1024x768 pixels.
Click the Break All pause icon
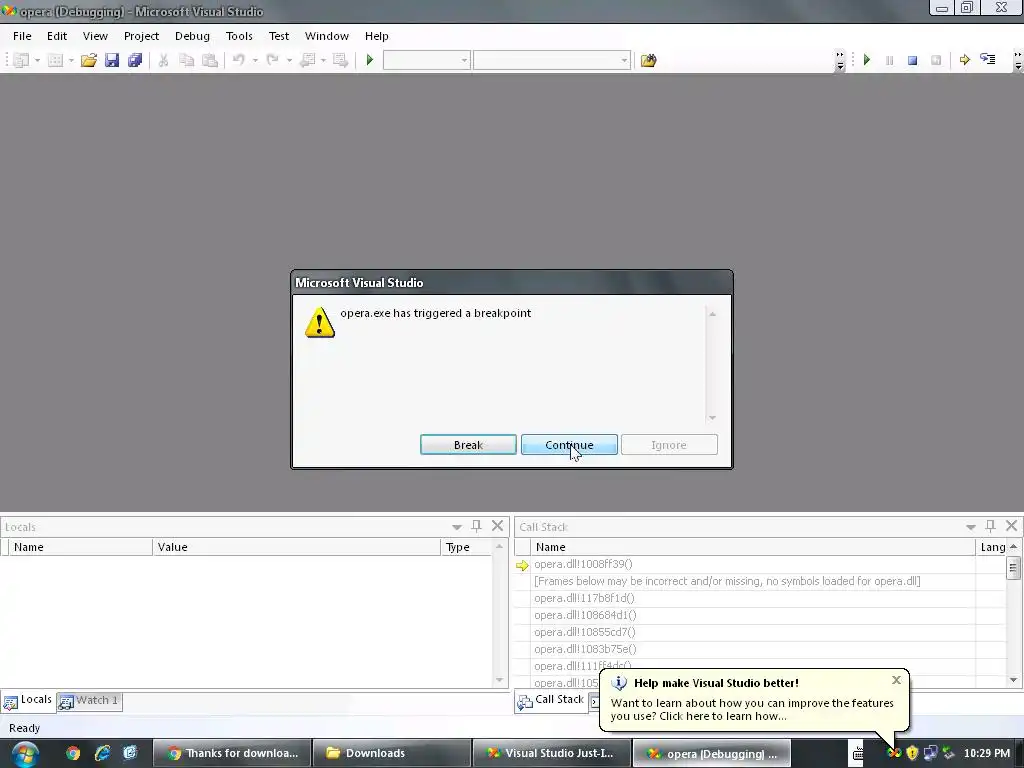[889, 60]
